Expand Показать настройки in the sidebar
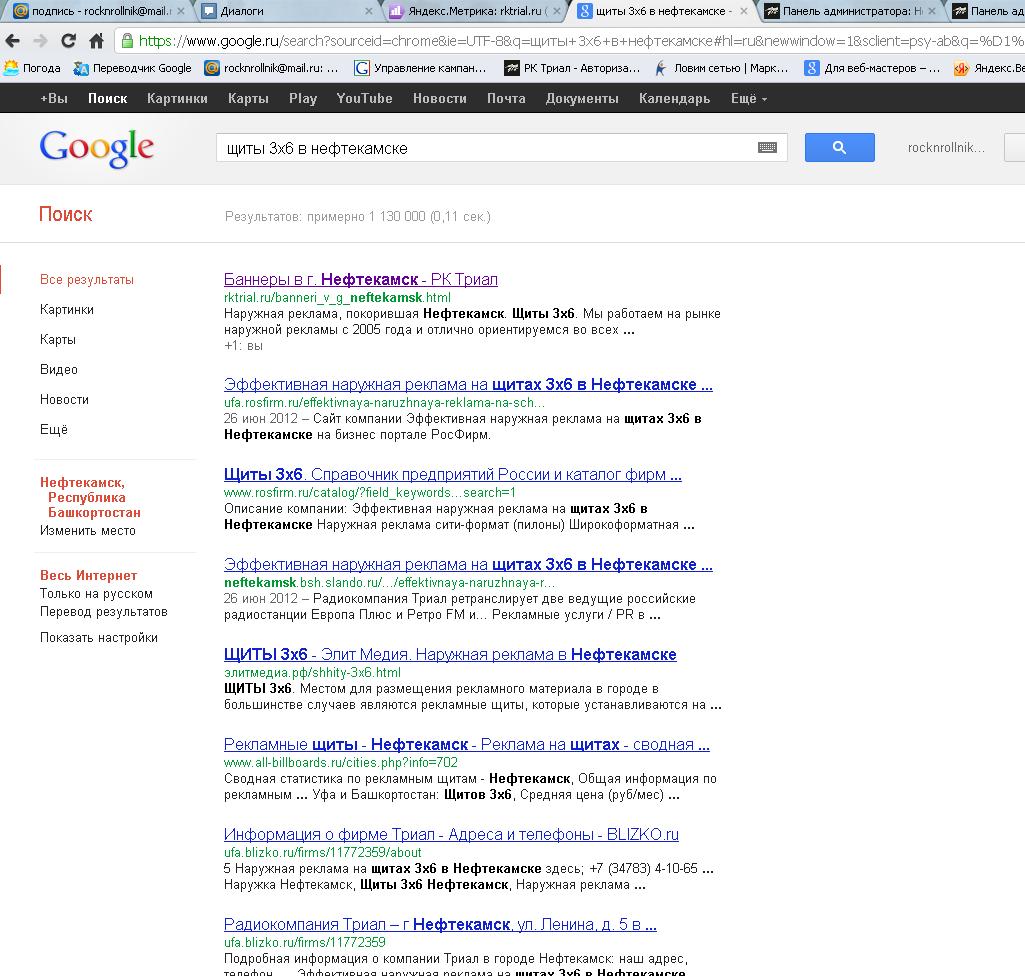The height and width of the screenshot is (976, 1025). tap(99, 638)
